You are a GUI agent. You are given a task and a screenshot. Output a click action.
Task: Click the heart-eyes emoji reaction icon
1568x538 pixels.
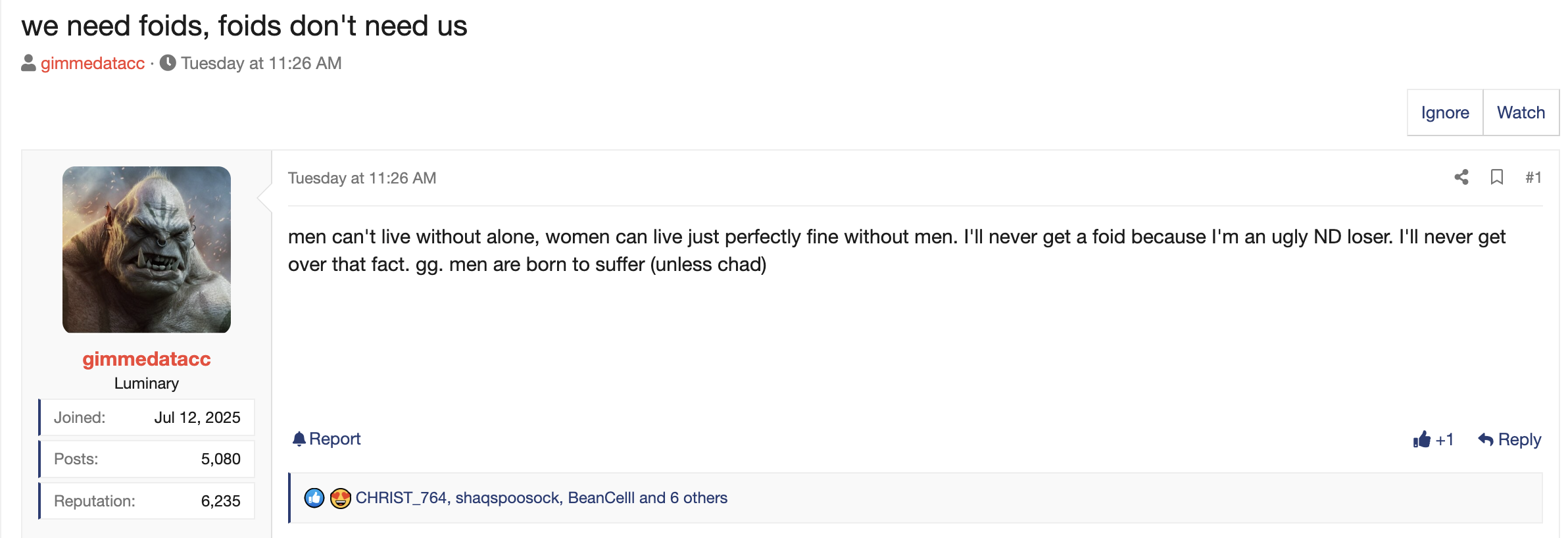pyautogui.click(x=340, y=498)
